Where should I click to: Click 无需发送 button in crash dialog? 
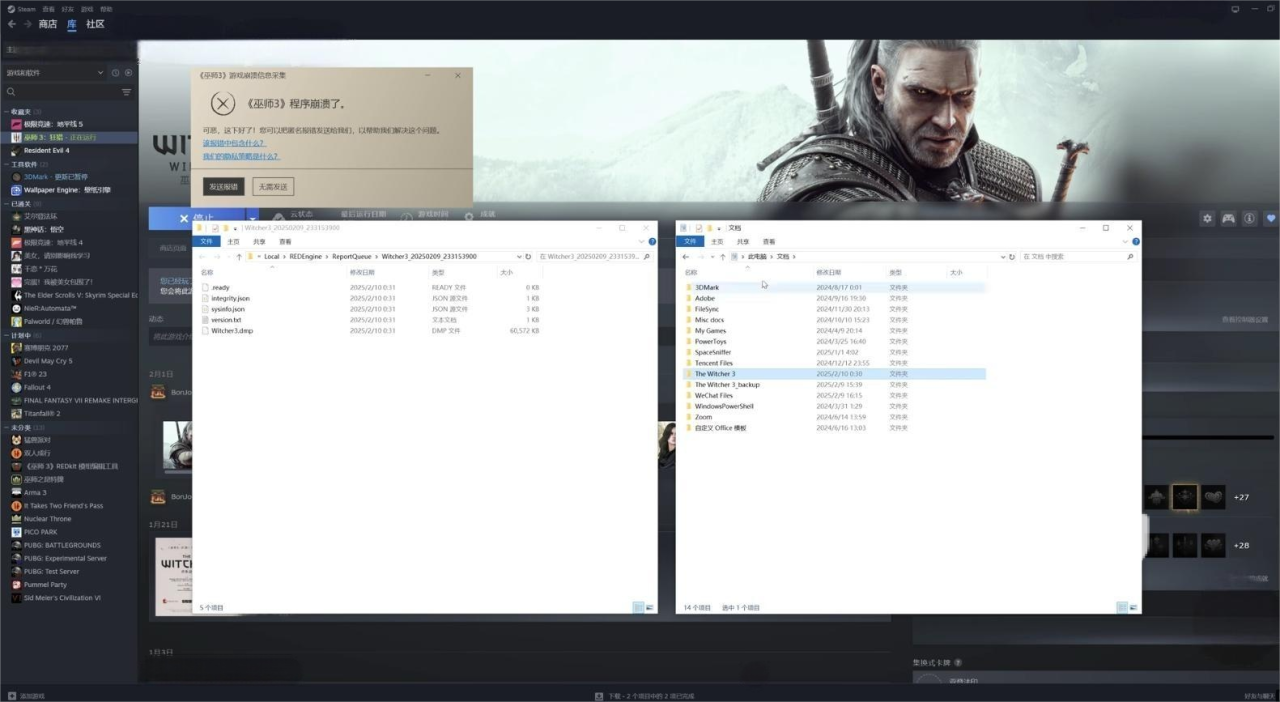(x=273, y=187)
